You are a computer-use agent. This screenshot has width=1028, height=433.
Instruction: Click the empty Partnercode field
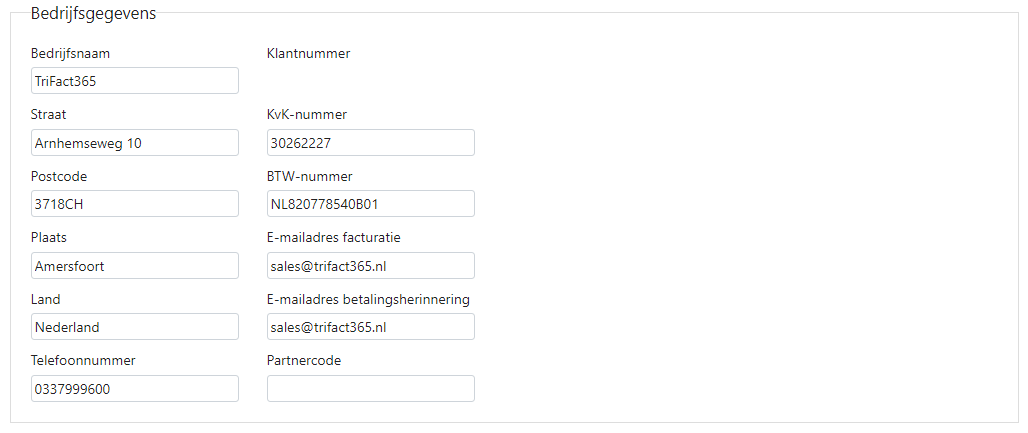coord(370,388)
